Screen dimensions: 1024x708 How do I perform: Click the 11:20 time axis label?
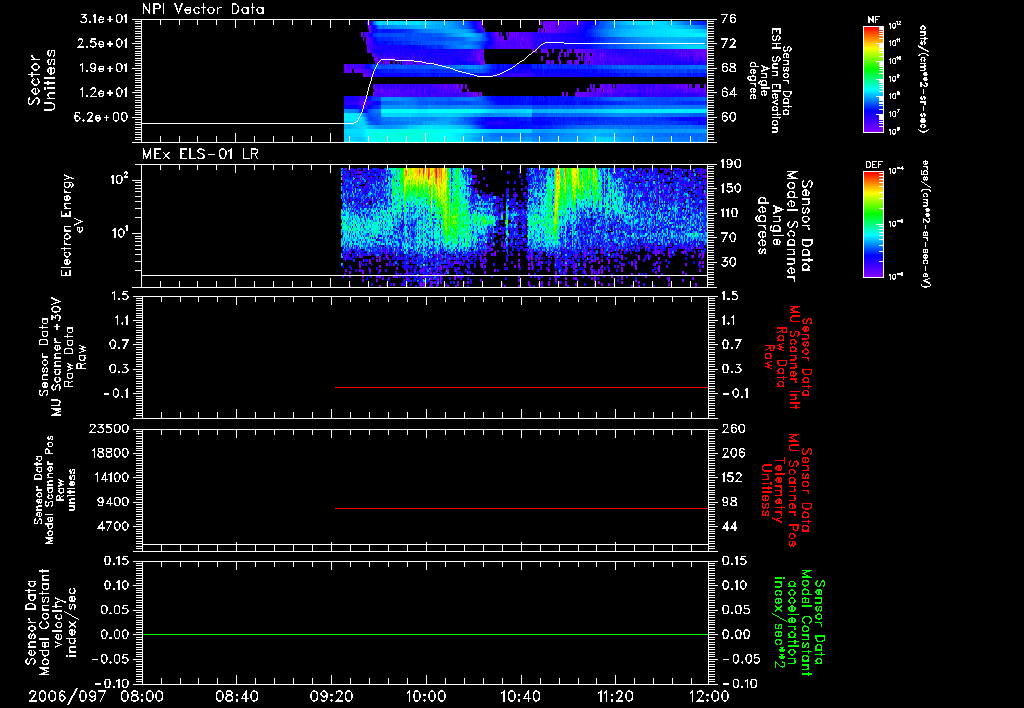tap(615, 696)
